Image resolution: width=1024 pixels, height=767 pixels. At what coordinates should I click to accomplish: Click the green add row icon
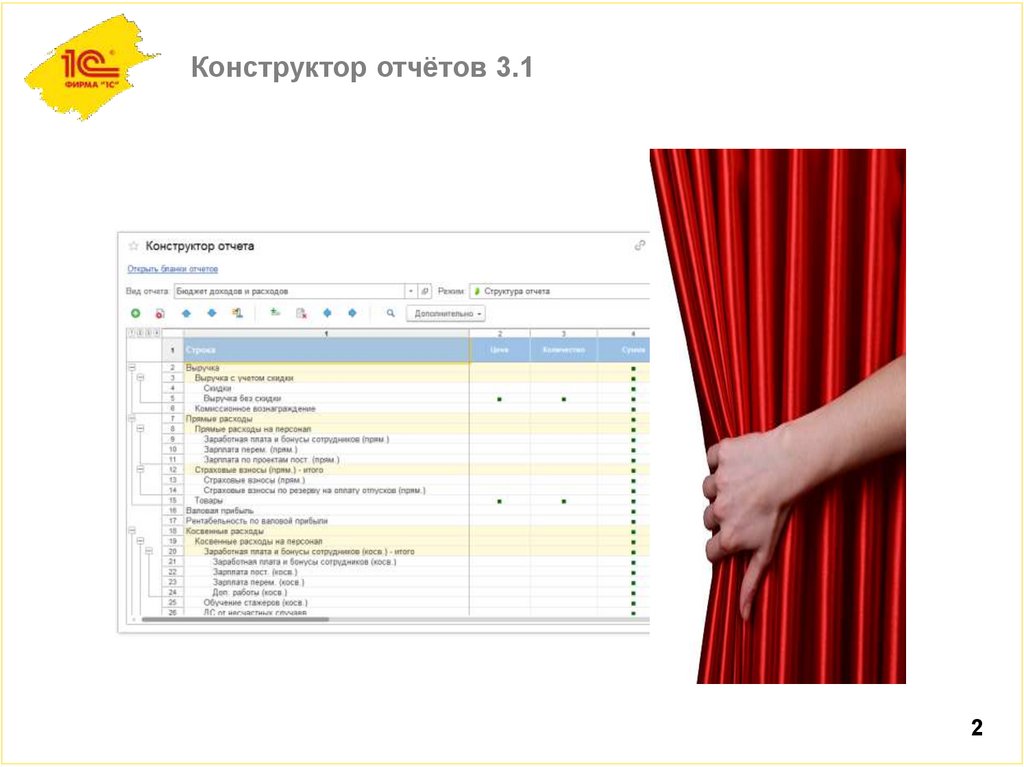click(134, 313)
